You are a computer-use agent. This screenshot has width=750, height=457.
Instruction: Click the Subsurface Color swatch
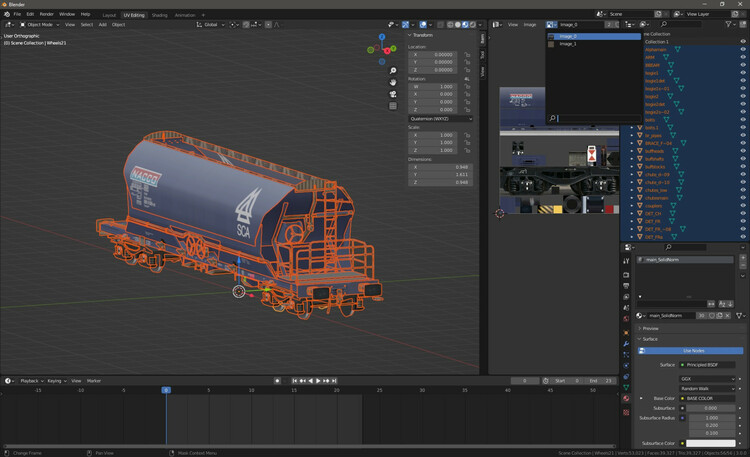[x=710, y=444]
